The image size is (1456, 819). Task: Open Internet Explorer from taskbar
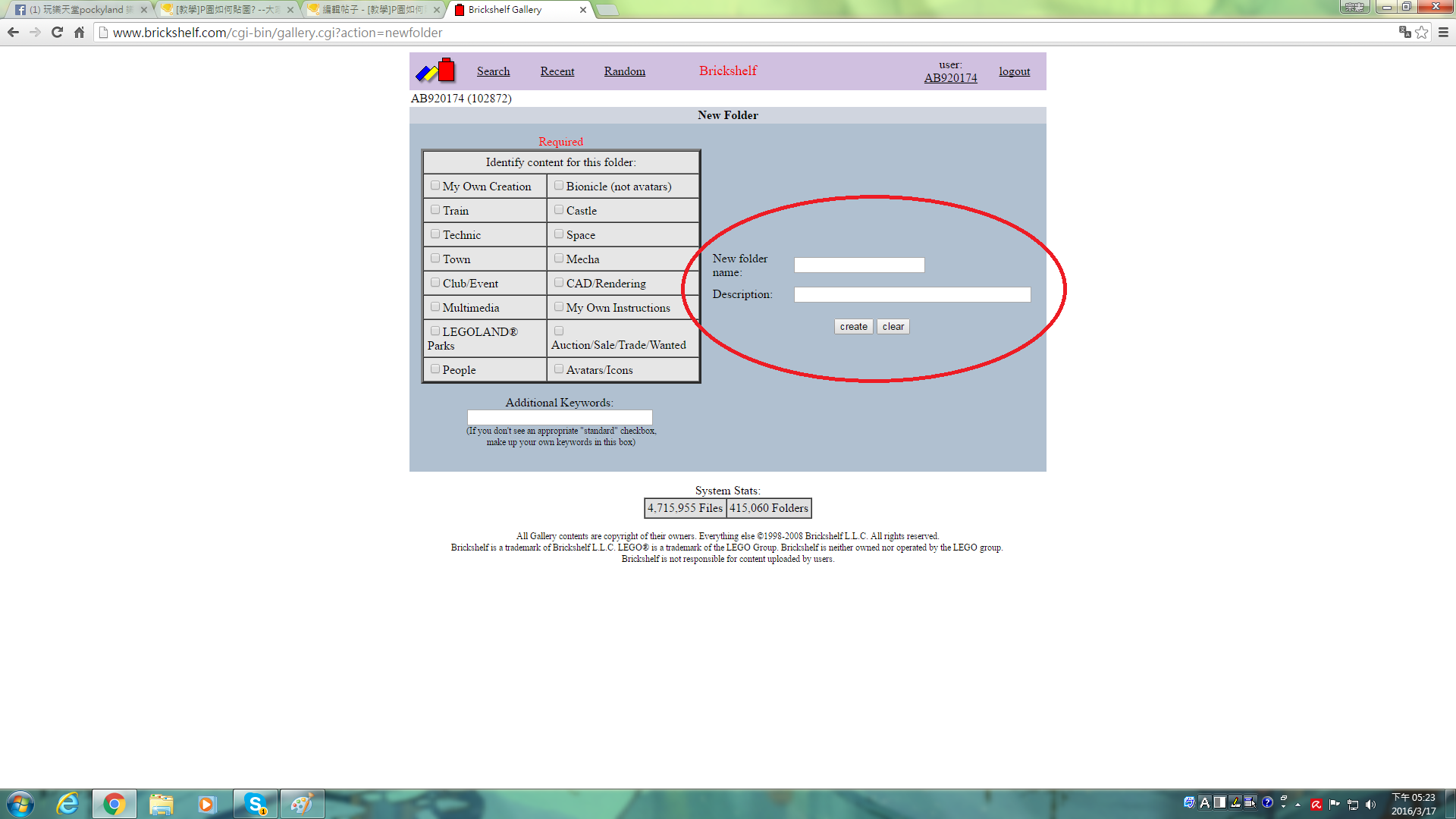point(68,804)
